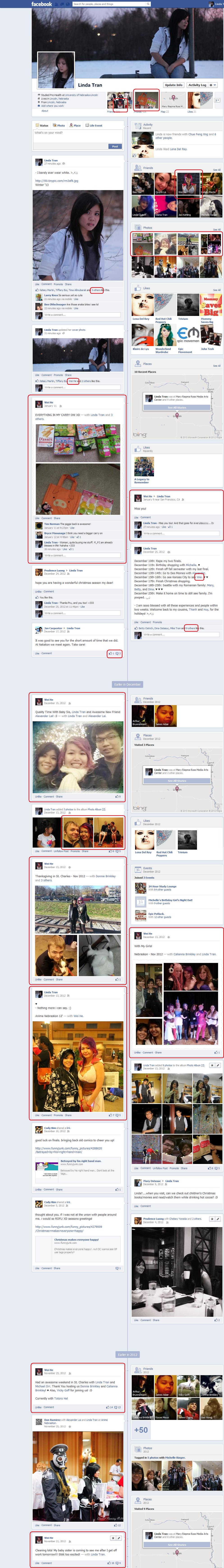
Task: Select the Life Event tab in the composer
Action: pos(95,125)
